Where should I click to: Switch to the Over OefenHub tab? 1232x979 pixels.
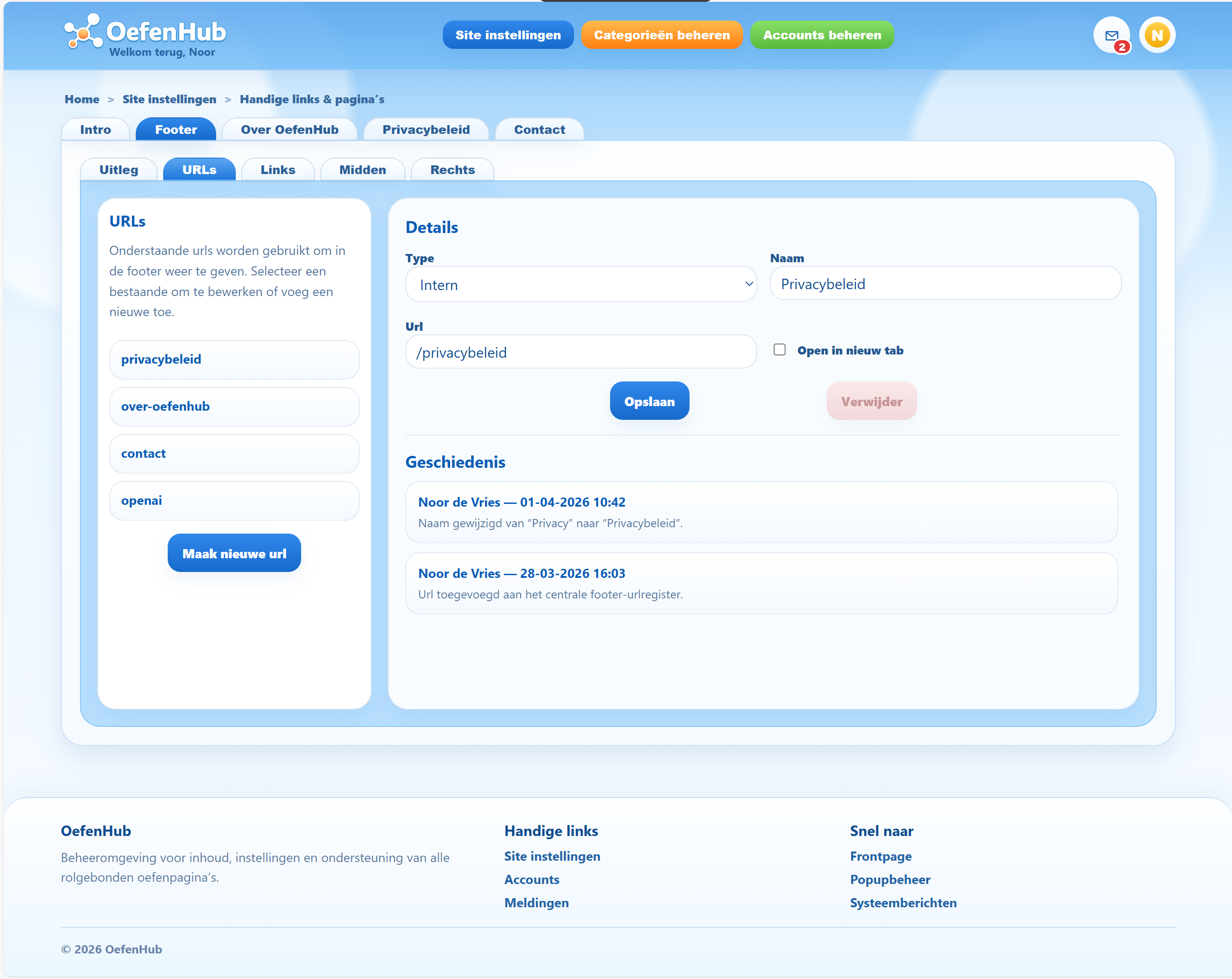290,130
